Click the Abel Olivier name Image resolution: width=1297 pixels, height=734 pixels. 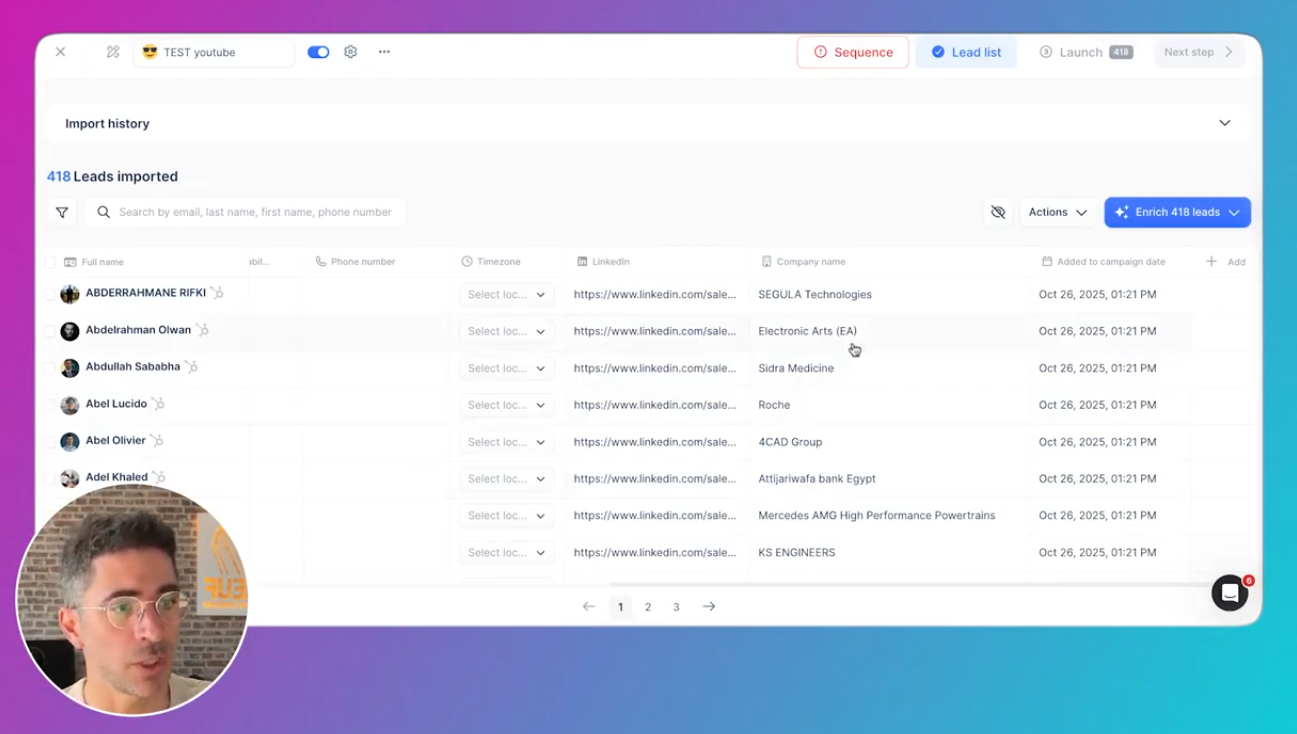[116, 440]
